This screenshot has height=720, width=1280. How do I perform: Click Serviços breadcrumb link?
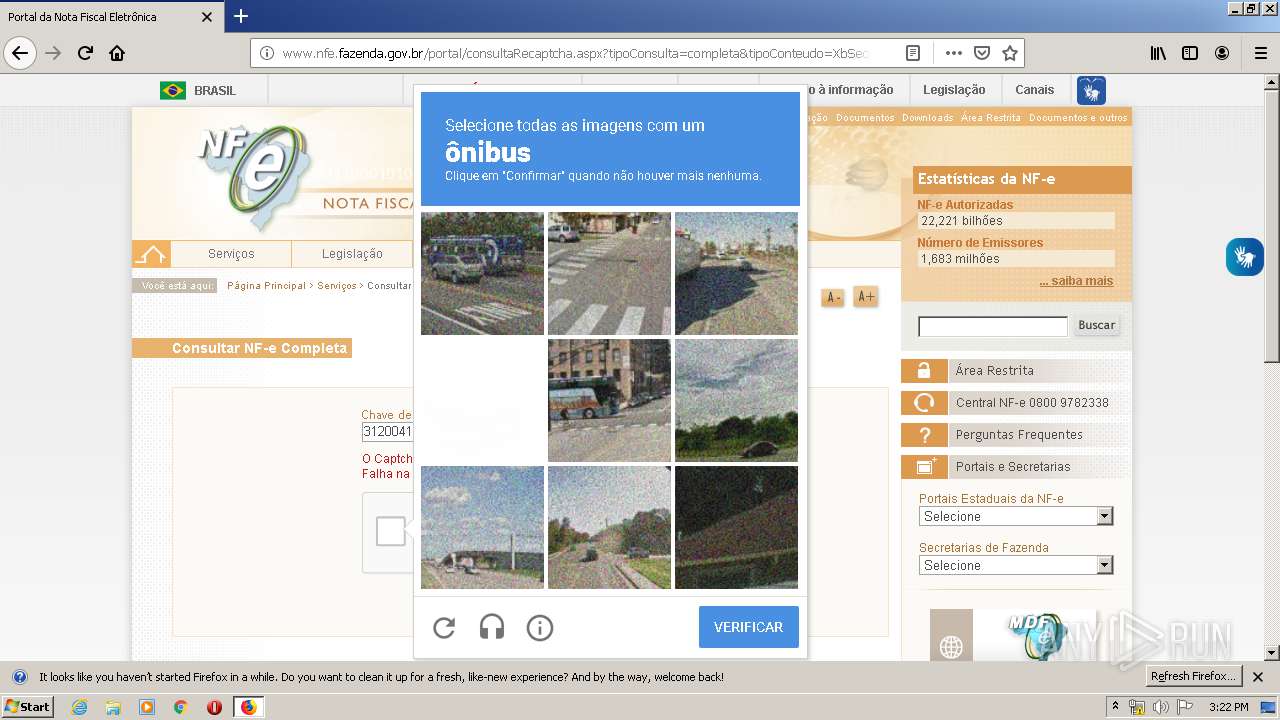coord(337,286)
